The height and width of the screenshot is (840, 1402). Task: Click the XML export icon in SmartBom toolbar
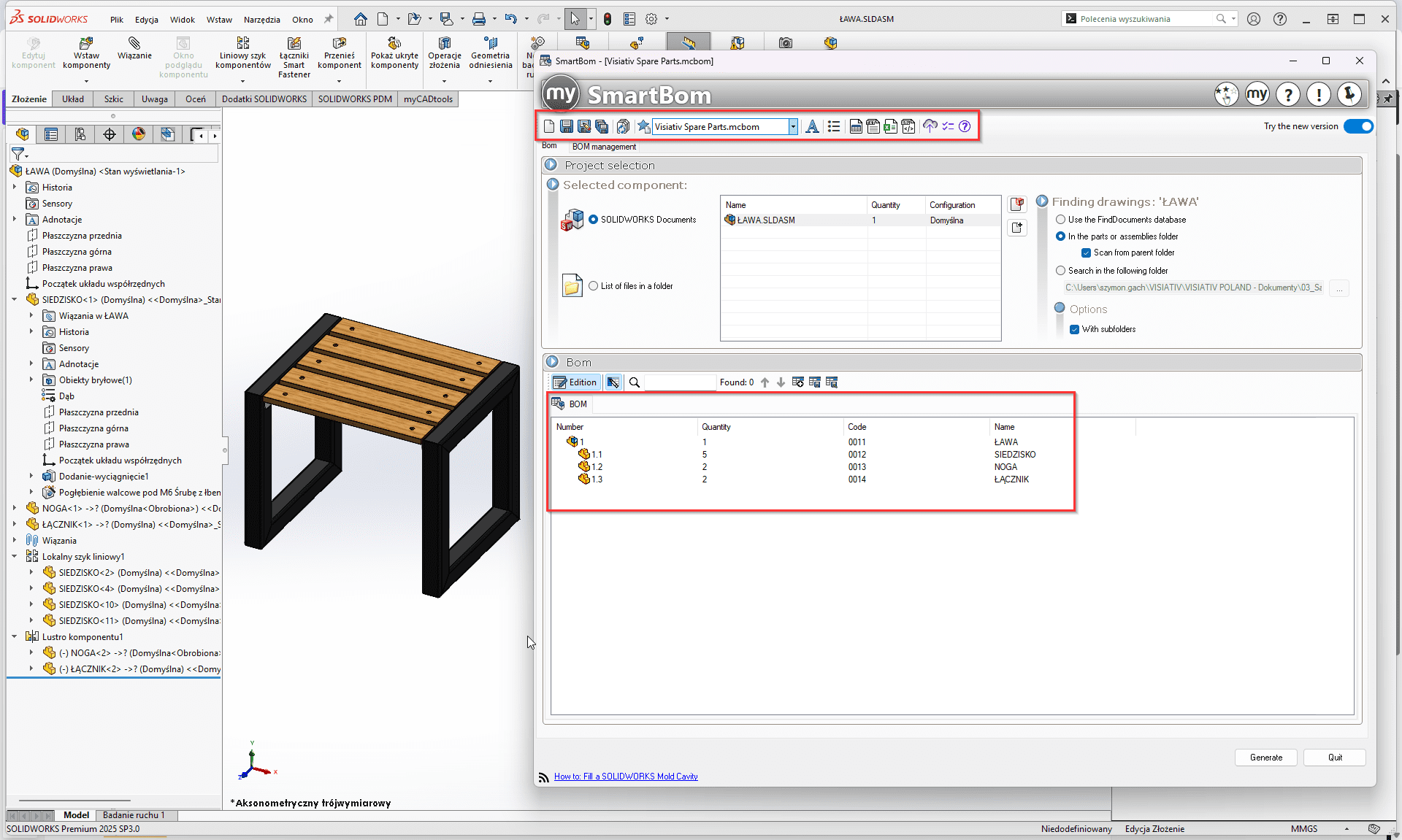(908, 126)
